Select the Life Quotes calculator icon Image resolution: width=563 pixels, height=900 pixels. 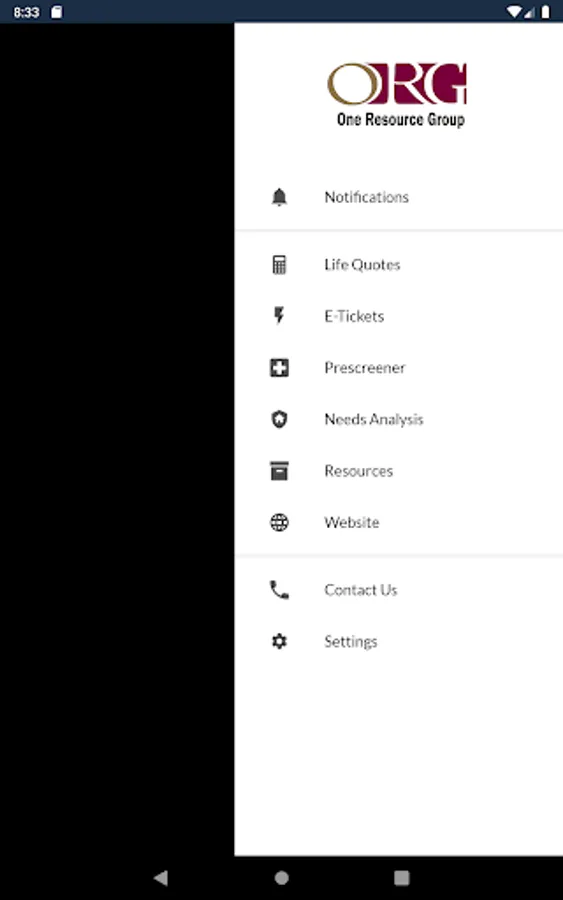pos(279,265)
